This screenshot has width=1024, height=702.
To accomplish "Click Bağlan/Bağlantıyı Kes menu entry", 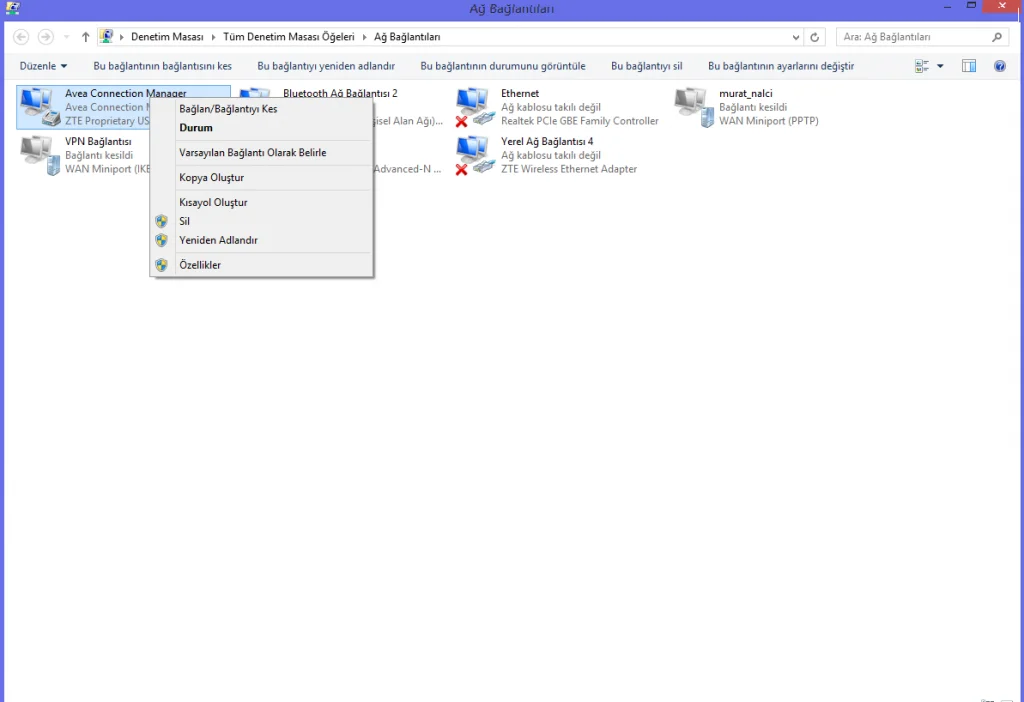I will pos(228,109).
